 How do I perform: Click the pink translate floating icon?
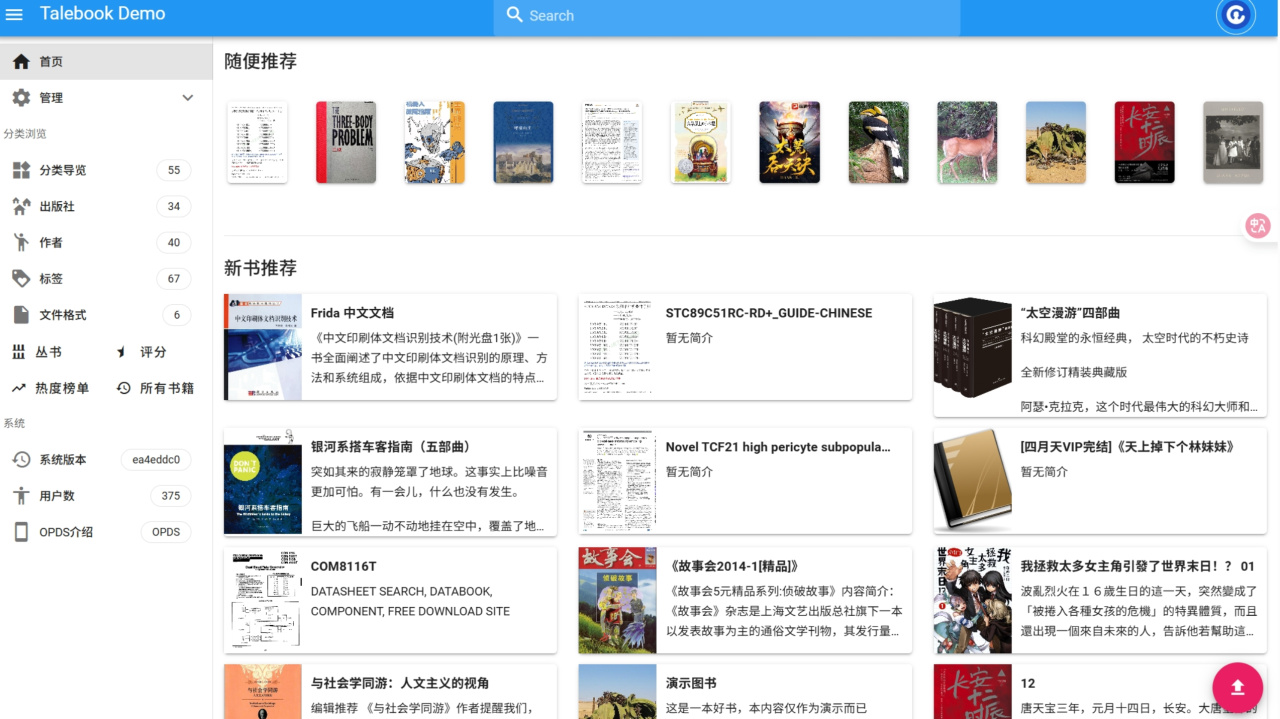(1258, 226)
